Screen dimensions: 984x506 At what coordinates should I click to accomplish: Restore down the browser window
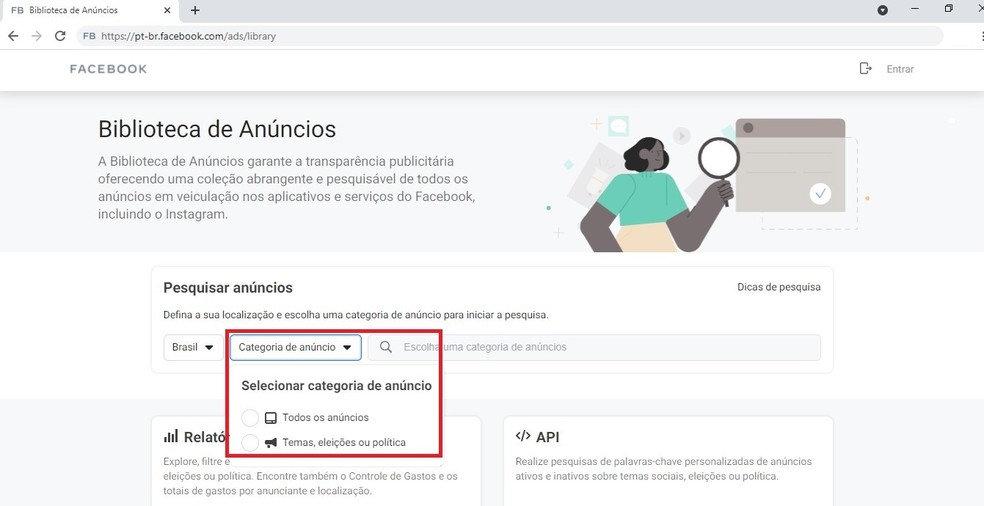coord(948,9)
